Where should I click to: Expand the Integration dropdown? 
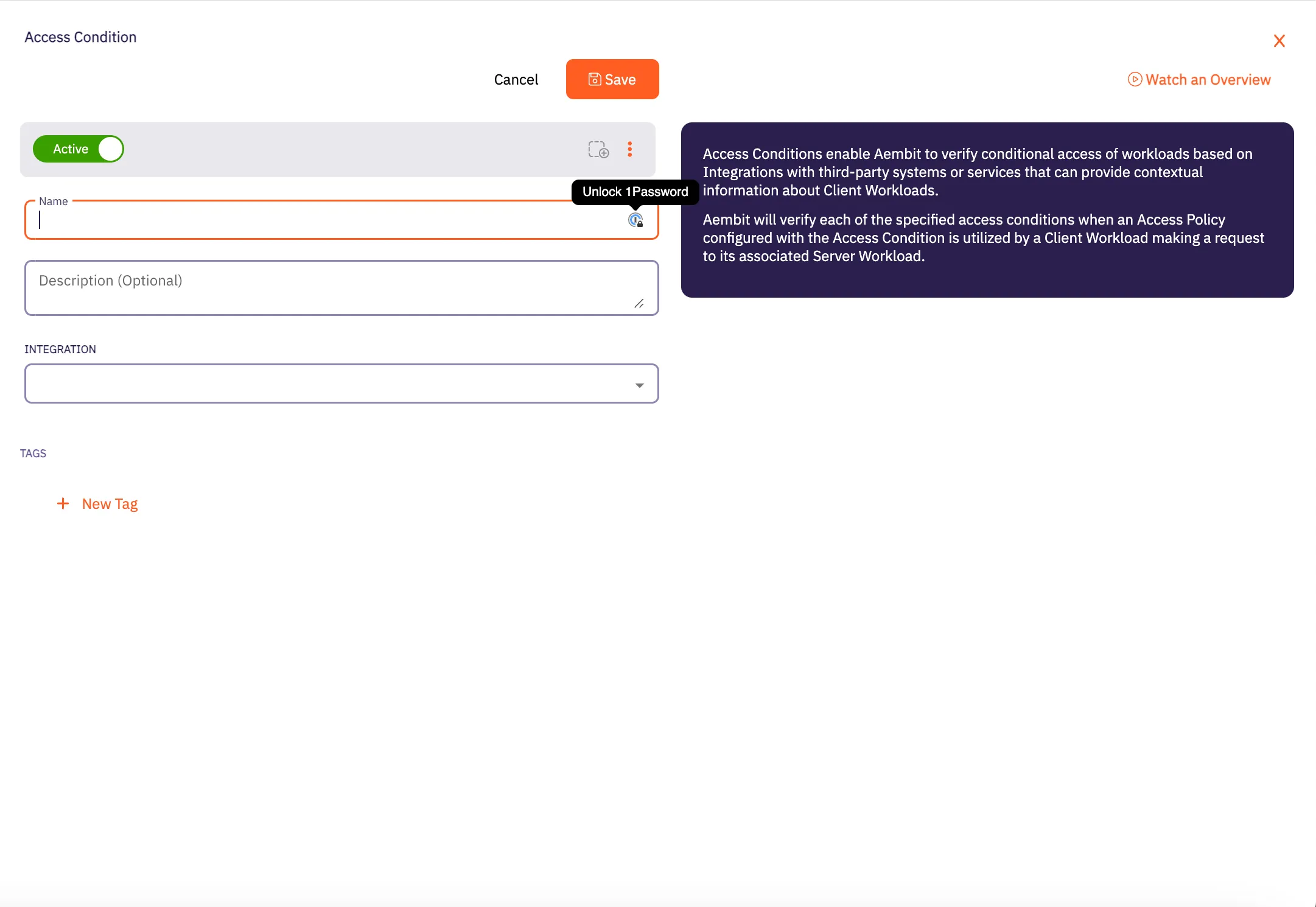click(341, 383)
